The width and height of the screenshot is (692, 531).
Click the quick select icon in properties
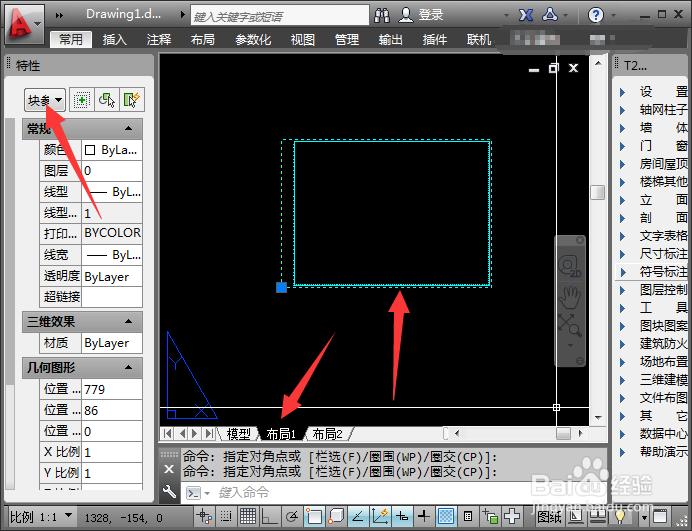tap(132, 100)
